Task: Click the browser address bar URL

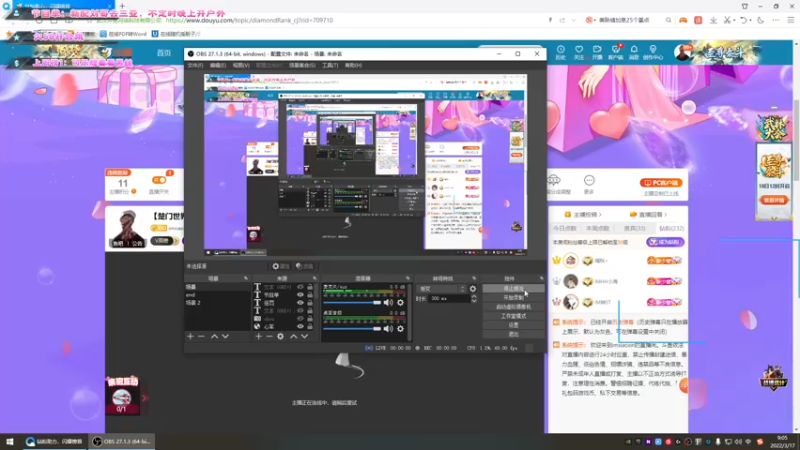Action: tap(249, 20)
